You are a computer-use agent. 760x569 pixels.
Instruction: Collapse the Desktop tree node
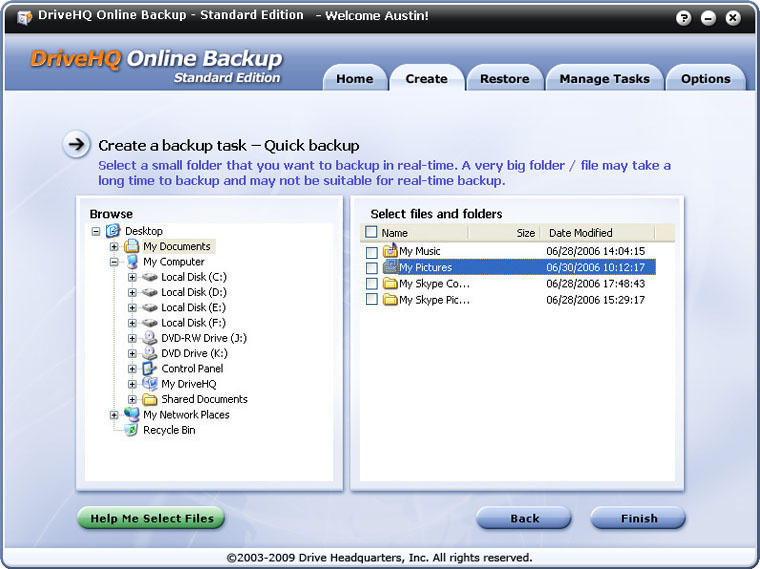96,231
